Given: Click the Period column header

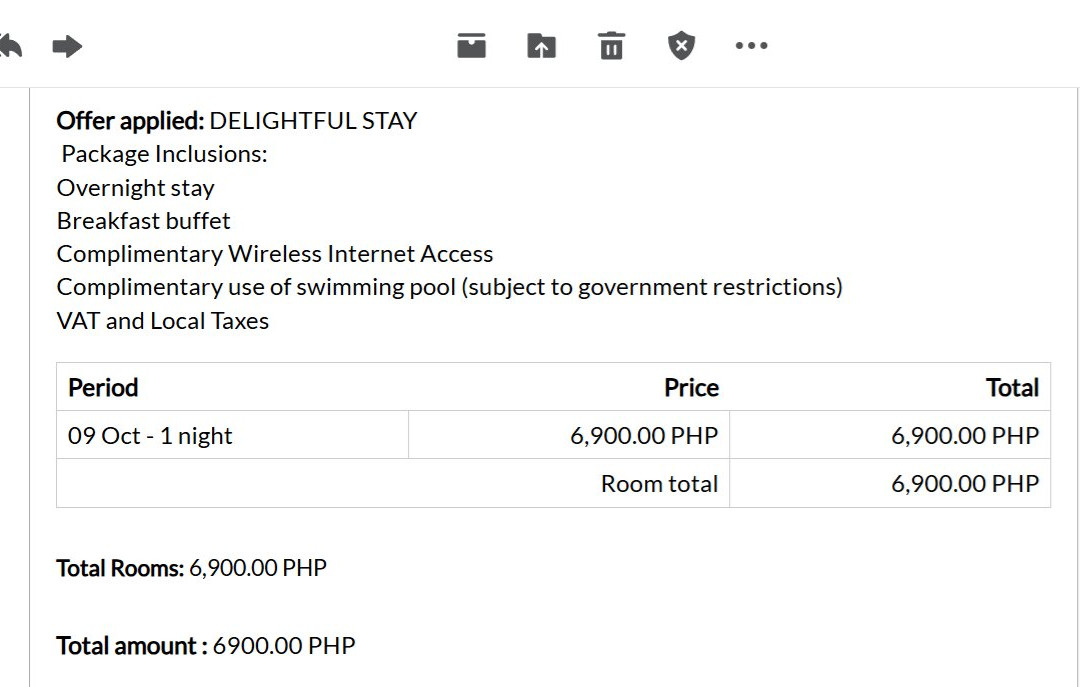Looking at the screenshot, I should click(103, 387).
